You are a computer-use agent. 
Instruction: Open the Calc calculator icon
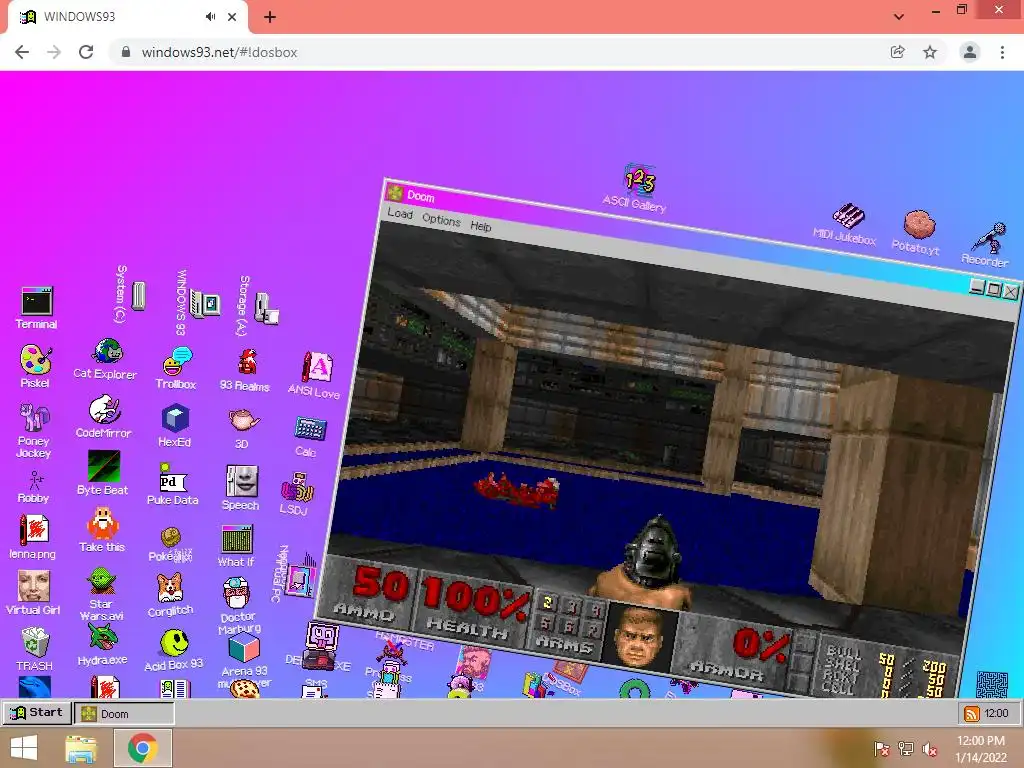[x=308, y=436]
